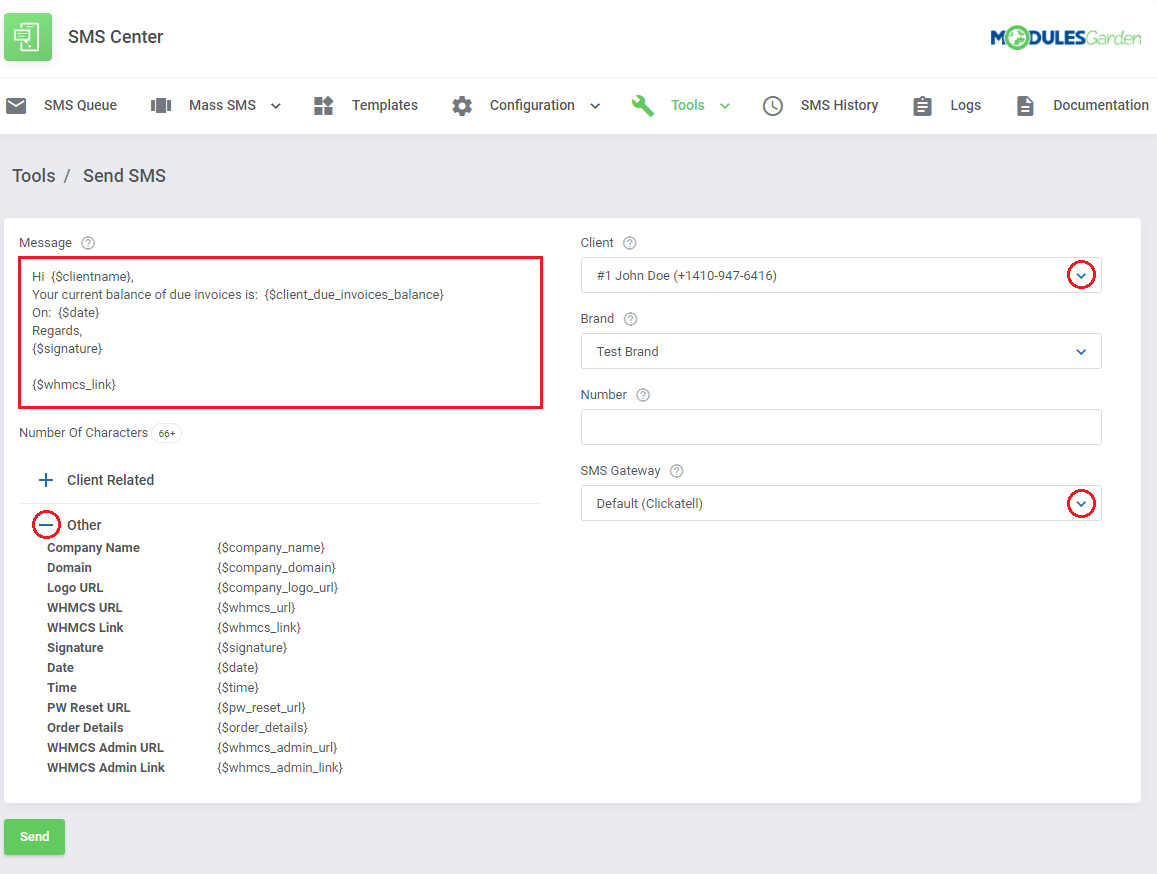
Task: Click the Message help question mark icon
Action: (88, 243)
